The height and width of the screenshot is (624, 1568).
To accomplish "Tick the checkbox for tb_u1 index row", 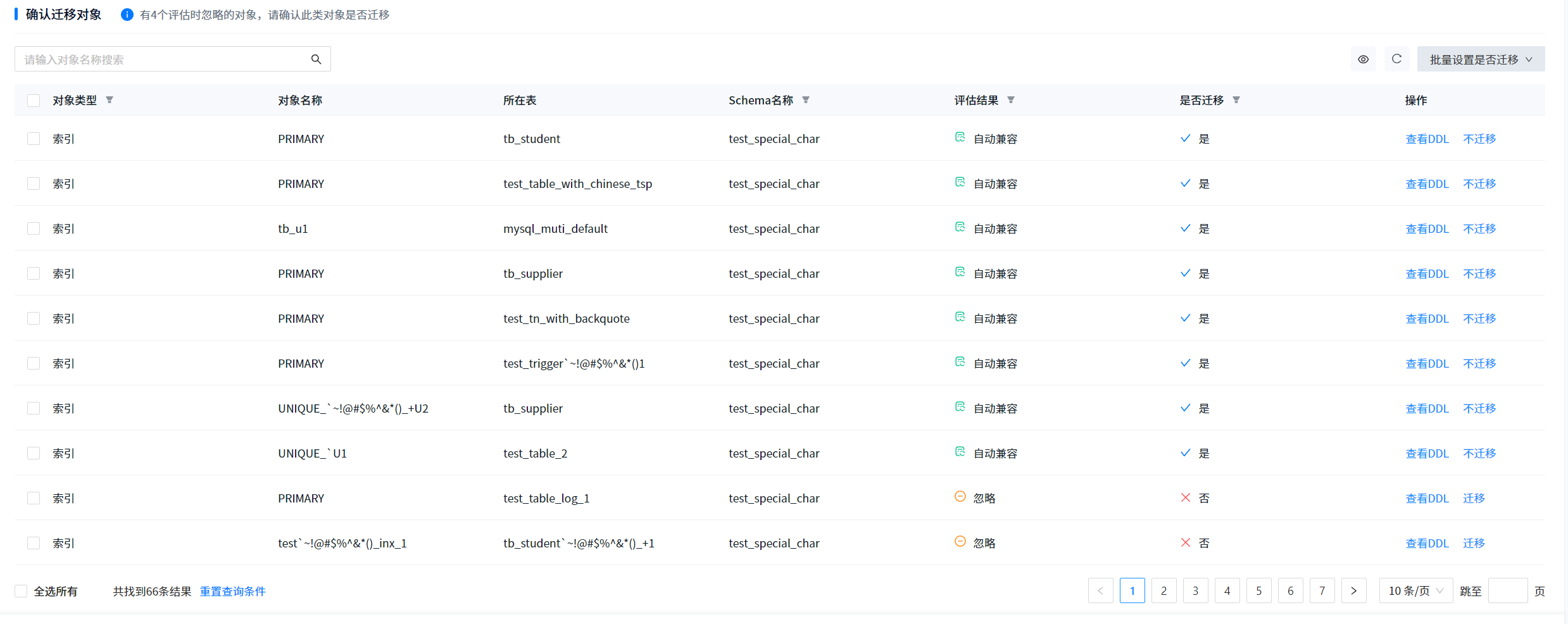I will 34,228.
